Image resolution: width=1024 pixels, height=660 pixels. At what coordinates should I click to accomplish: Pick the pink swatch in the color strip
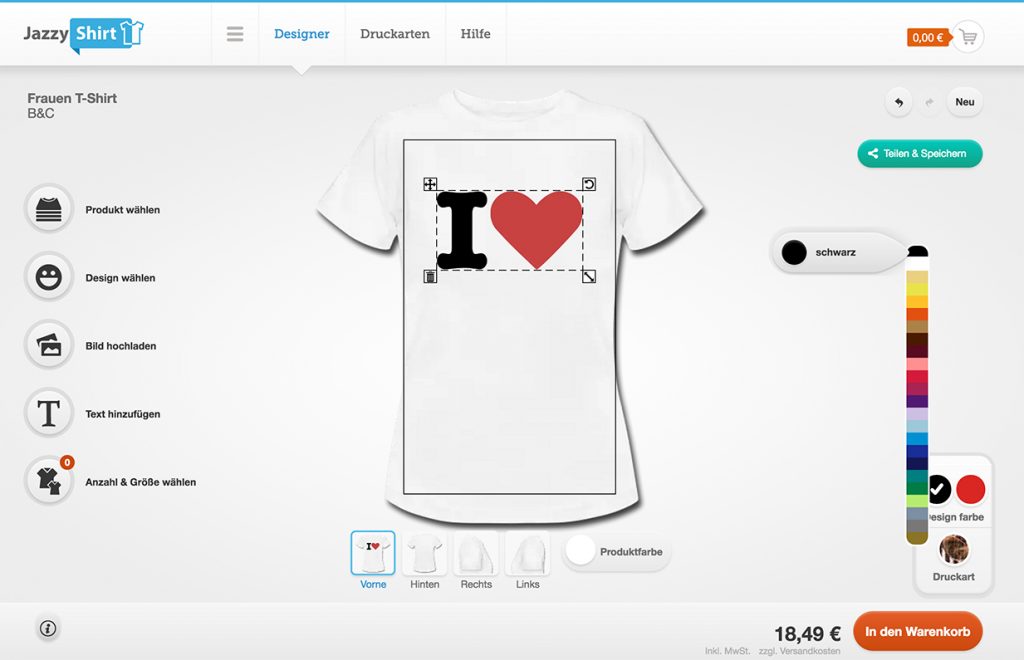point(917,364)
